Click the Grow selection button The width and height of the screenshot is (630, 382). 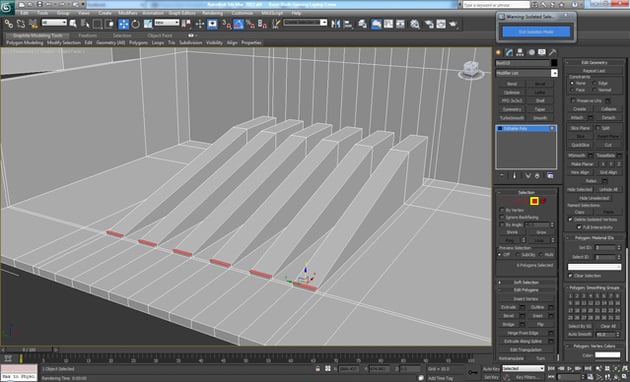(x=541, y=232)
